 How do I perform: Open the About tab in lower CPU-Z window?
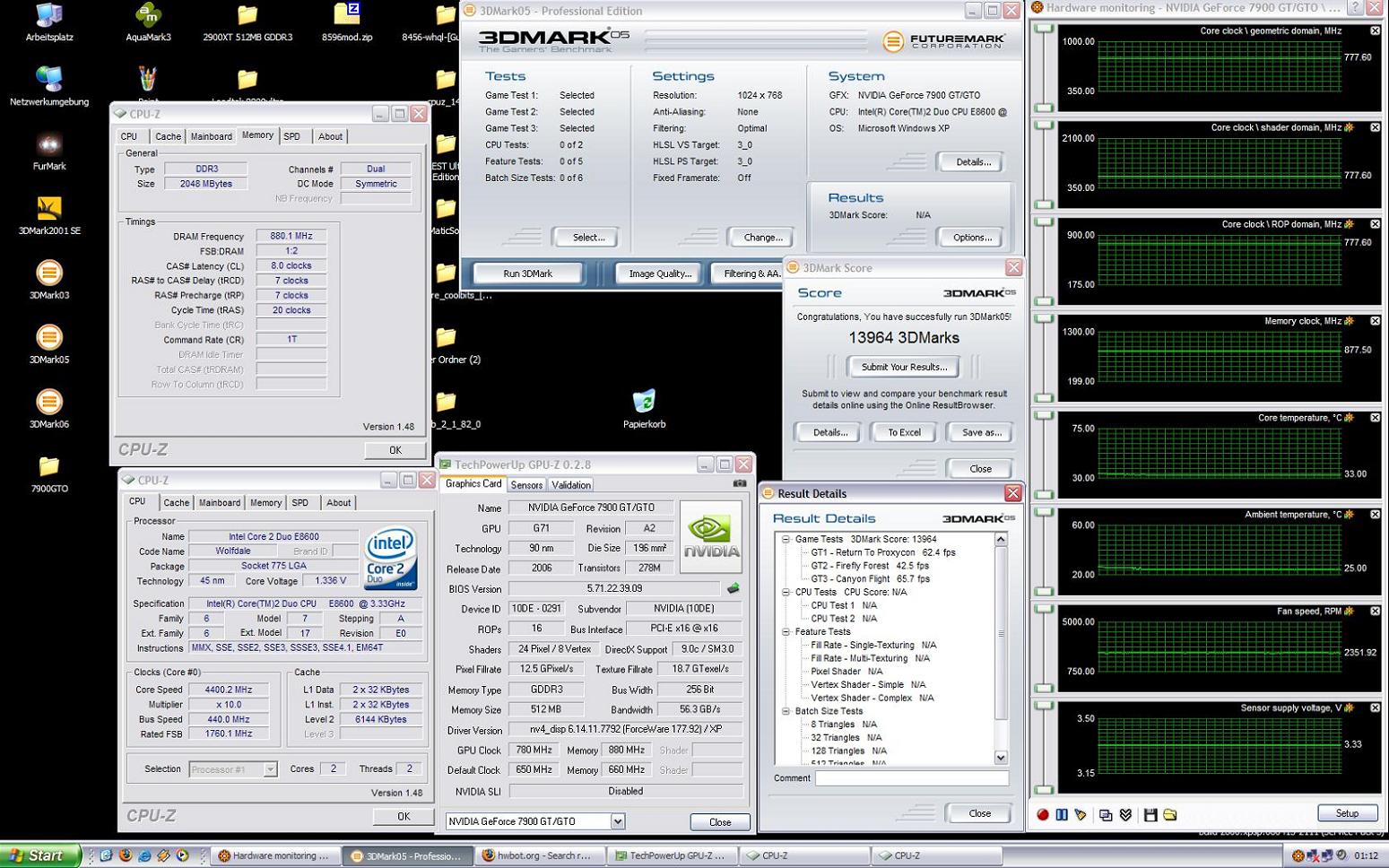338,503
